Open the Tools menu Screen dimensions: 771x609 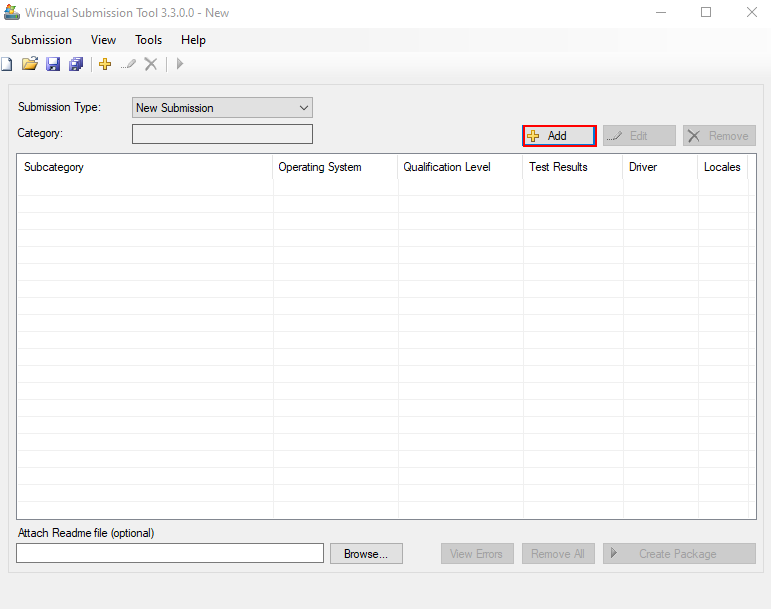148,40
